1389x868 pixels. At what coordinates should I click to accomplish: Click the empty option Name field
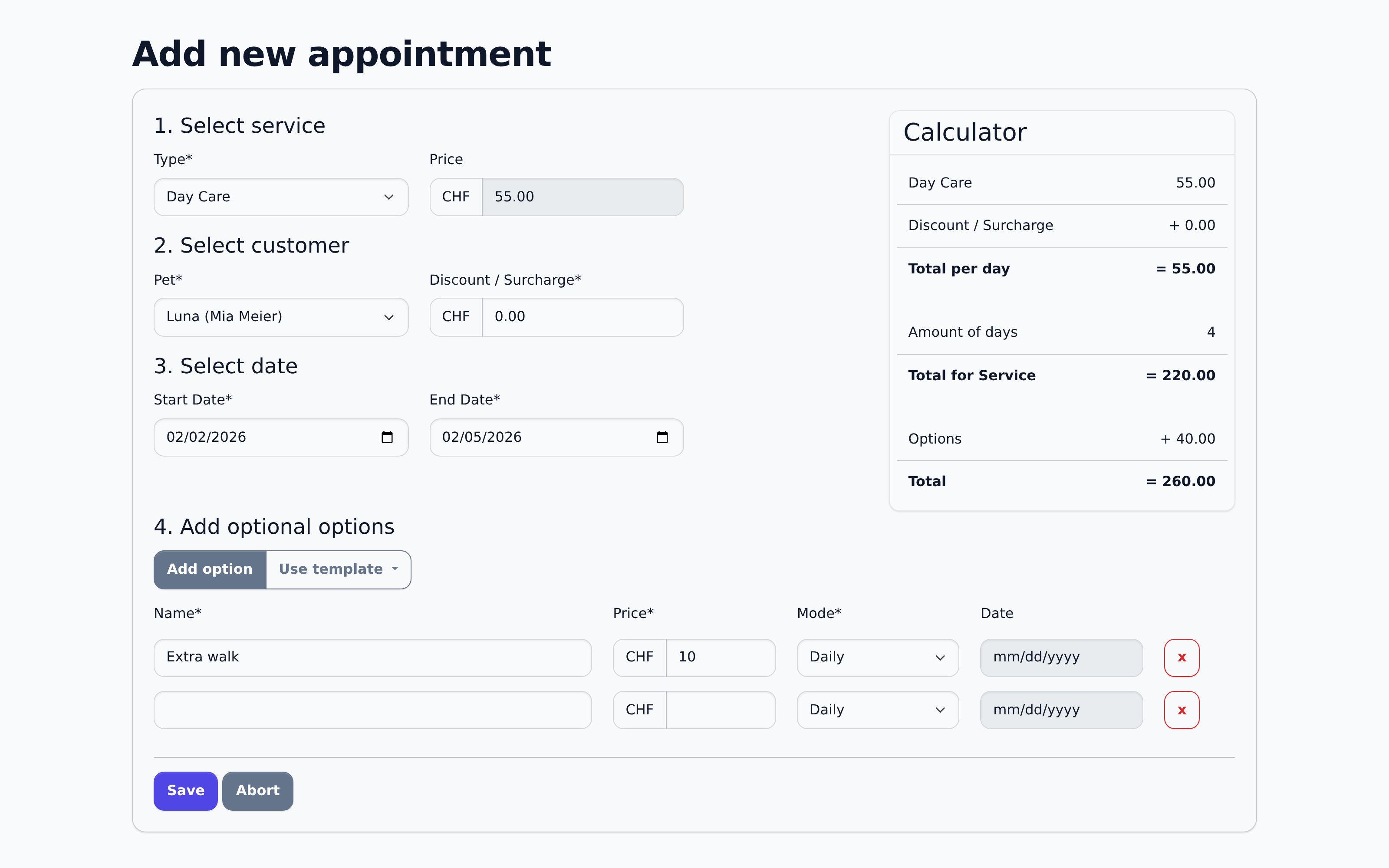(372, 710)
